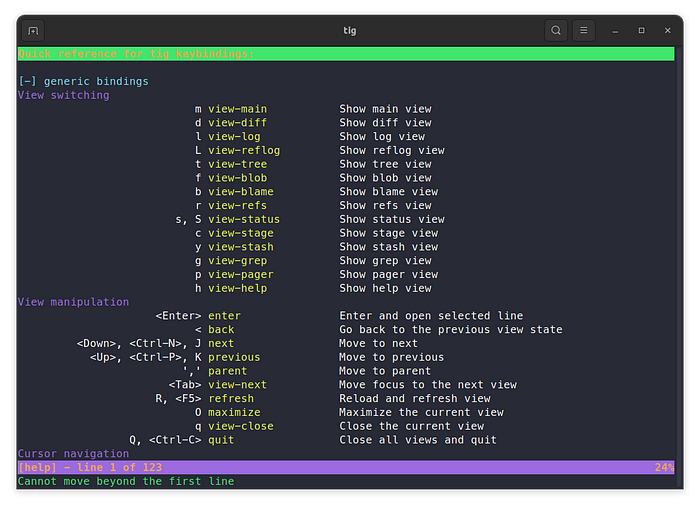Click the 'previous' action name
The height and width of the screenshot is (508, 700).
(234, 357)
